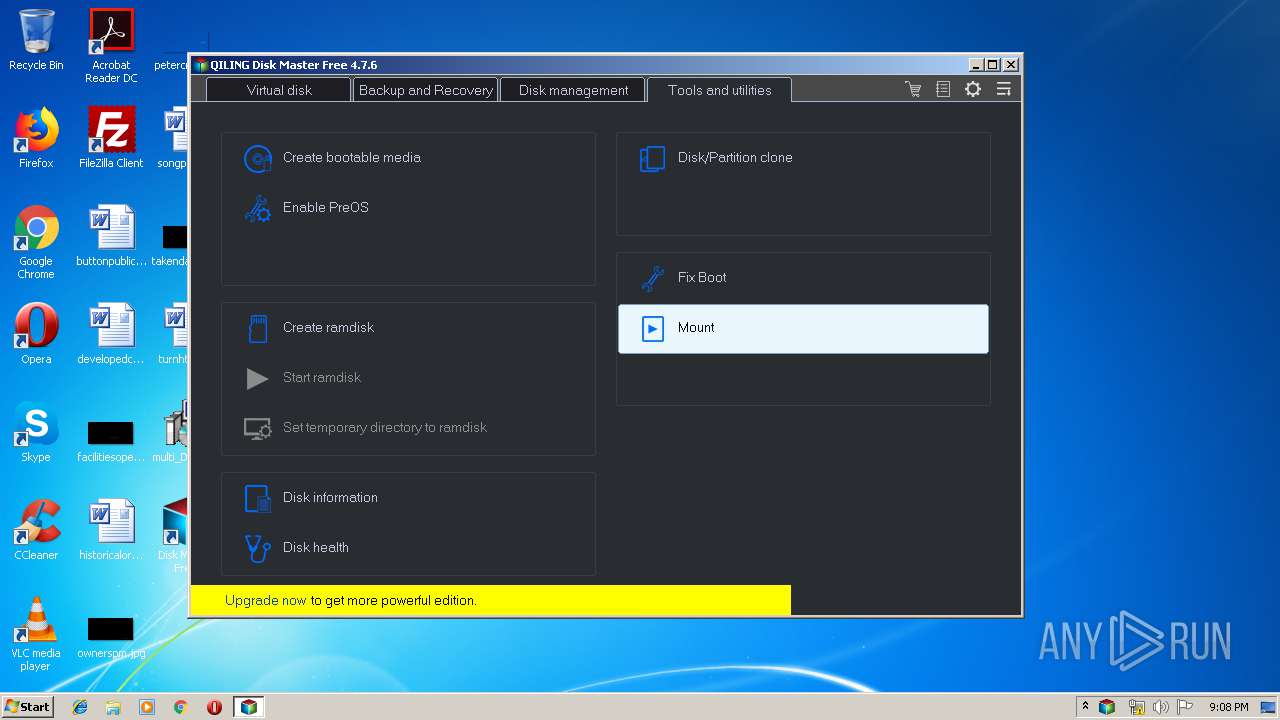The image size is (1280, 720).
Task: Open the Opera desktop shortcut
Action: coord(36,334)
